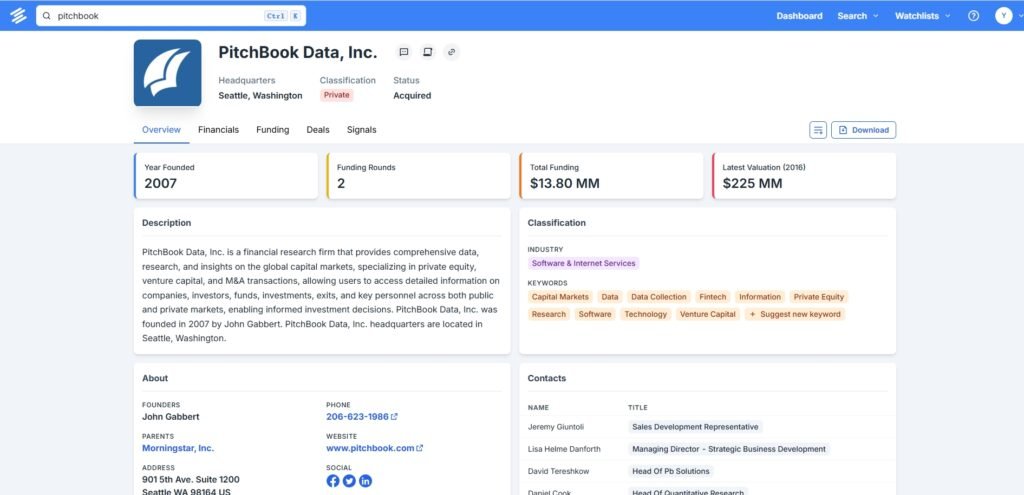Open the Watchlists dropdown menu
Viewport: 1024px width, 495px height.
[922, 16]
